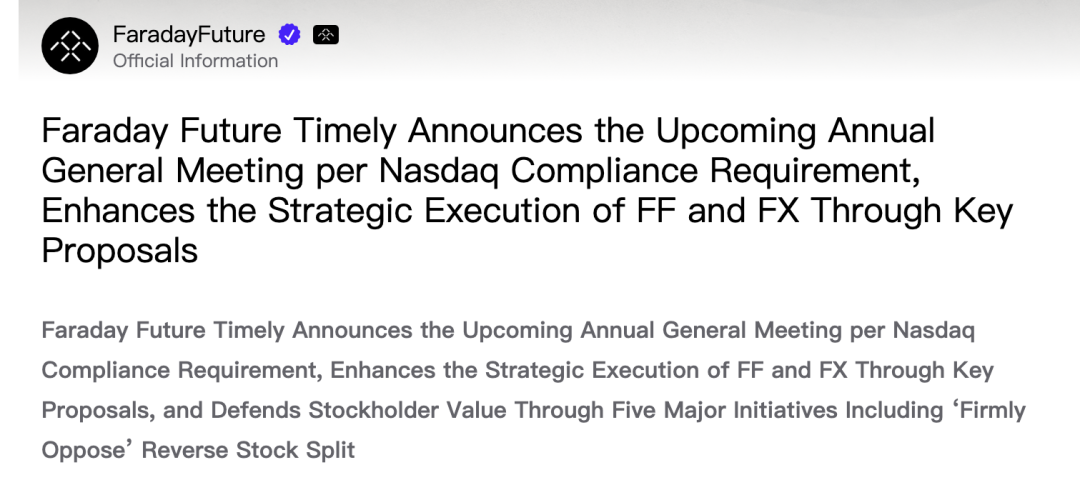Click gray summary's first line starting Faraday Future
The width and height of the screenshot is (1080, 490).
point(507,330)
